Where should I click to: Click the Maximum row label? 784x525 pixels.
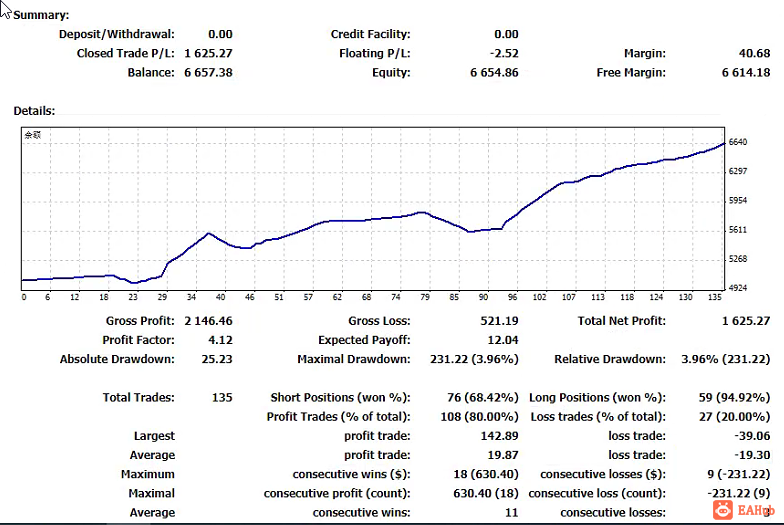148,474
